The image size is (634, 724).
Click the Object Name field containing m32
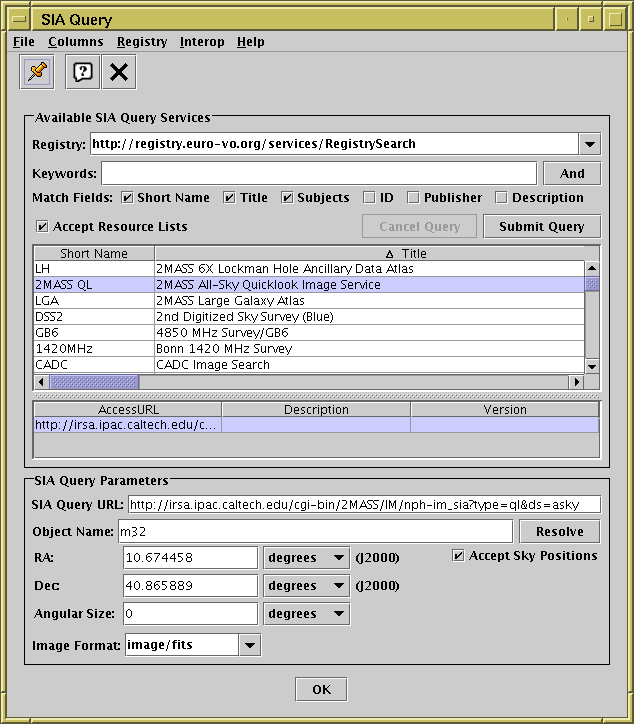(x=315, y=531)
